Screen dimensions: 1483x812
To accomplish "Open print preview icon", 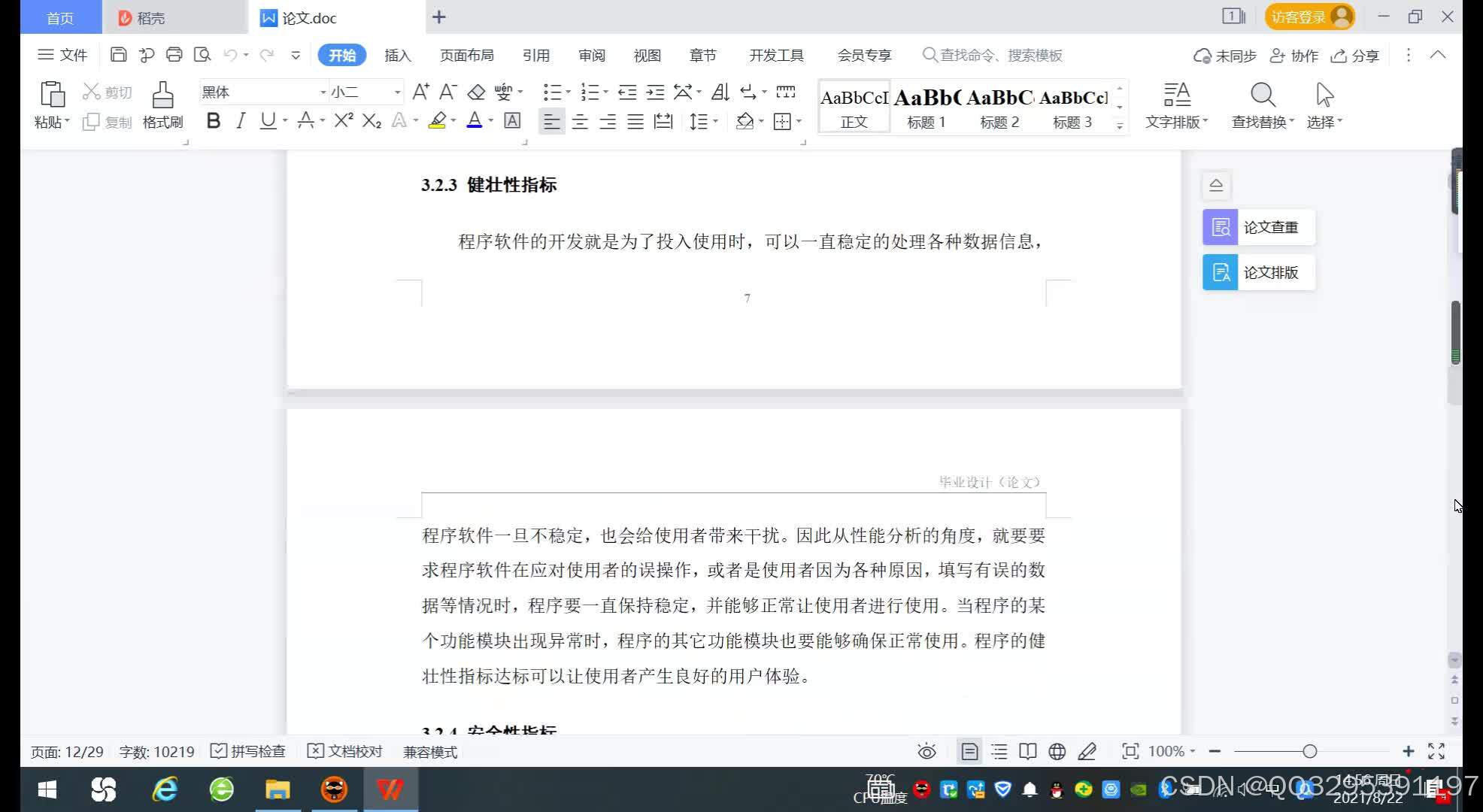I will click(x=202, y=55).
